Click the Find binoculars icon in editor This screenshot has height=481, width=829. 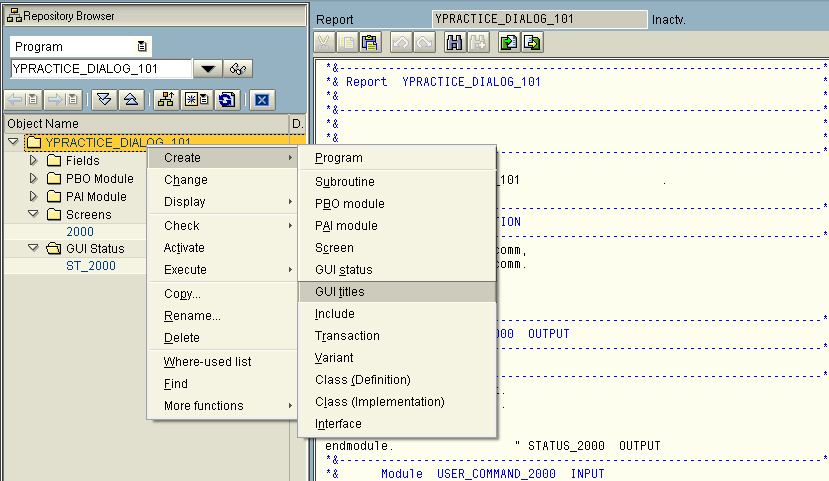coord(454,43)
